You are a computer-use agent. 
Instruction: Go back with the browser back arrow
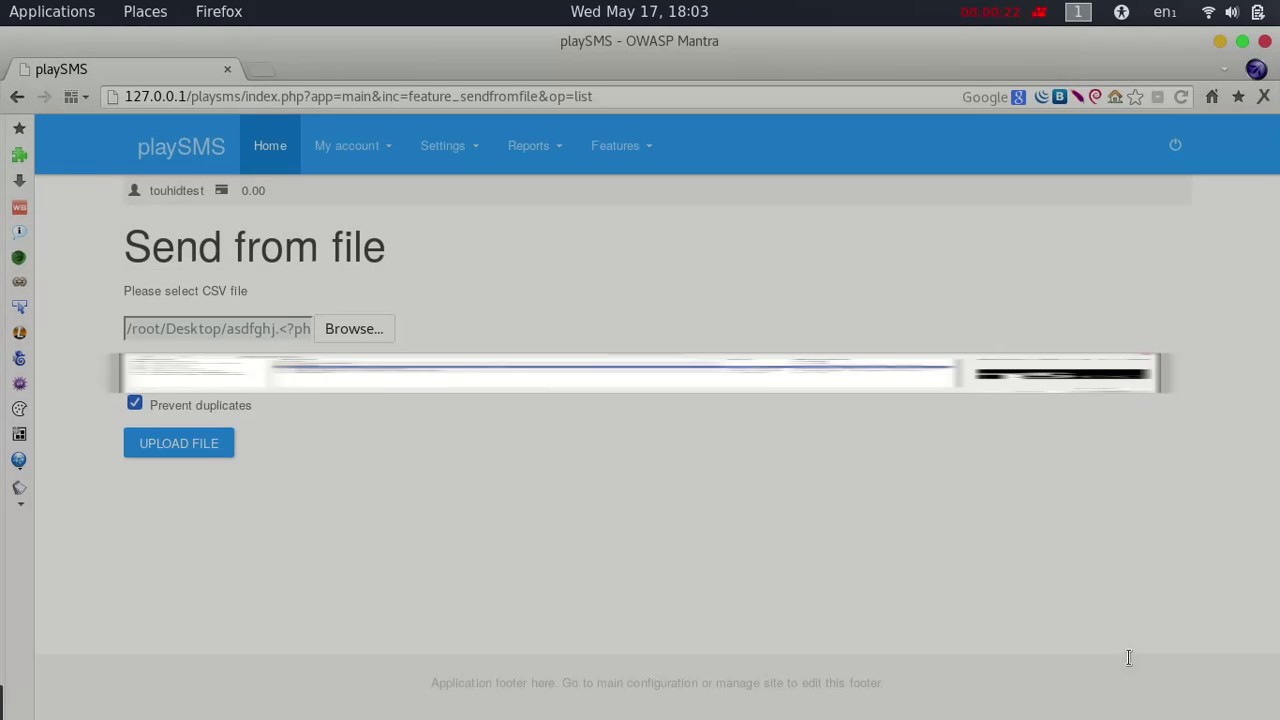pyautogui.click(x=17, y=97)
